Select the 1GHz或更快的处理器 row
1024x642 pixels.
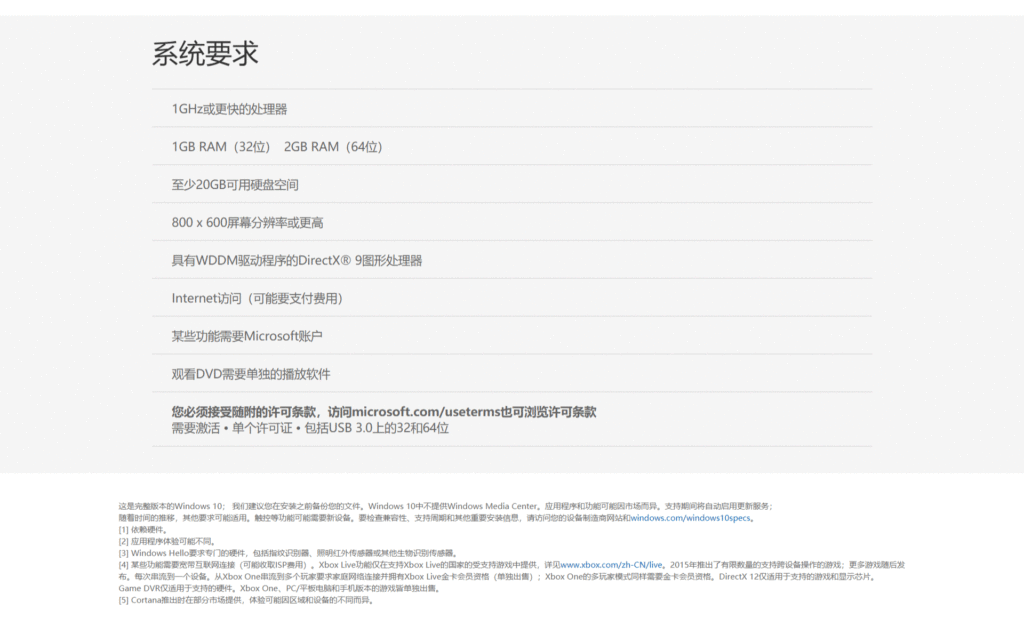(x=512, y=108)
